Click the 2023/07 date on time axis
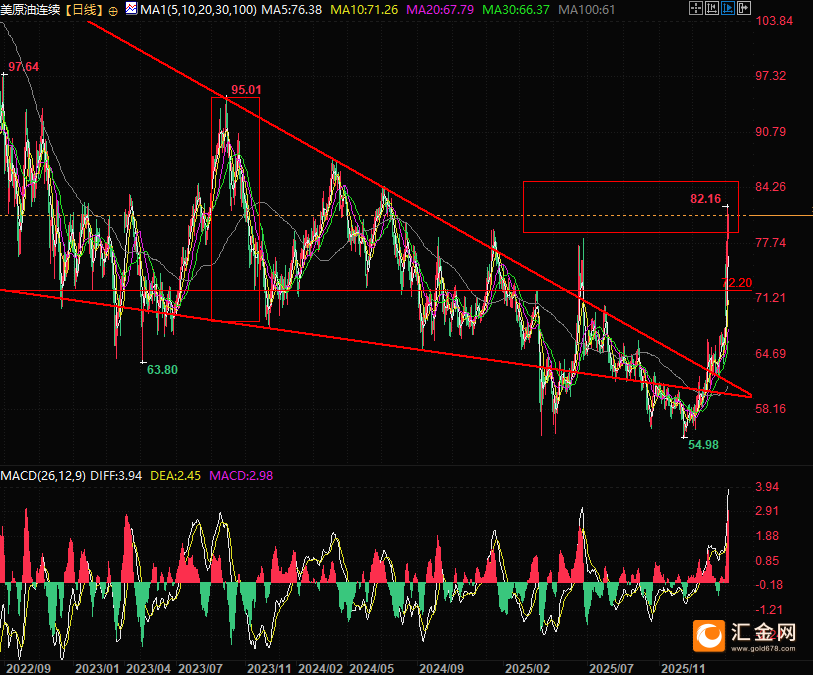This screenshot has height=675, width=813. pyautogui.click(x=201, y=668)
